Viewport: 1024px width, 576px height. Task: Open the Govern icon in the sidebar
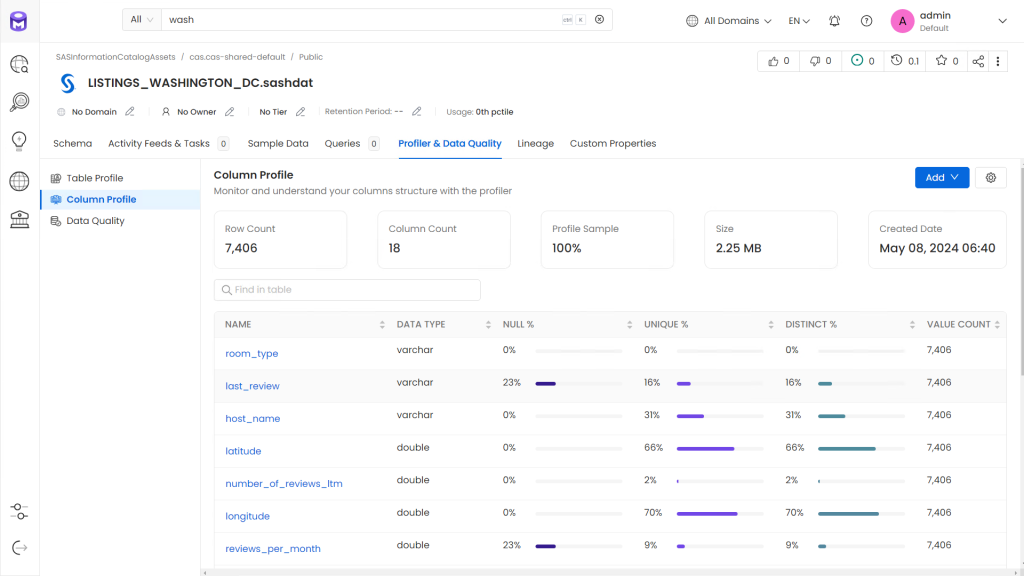pos(19,220)
